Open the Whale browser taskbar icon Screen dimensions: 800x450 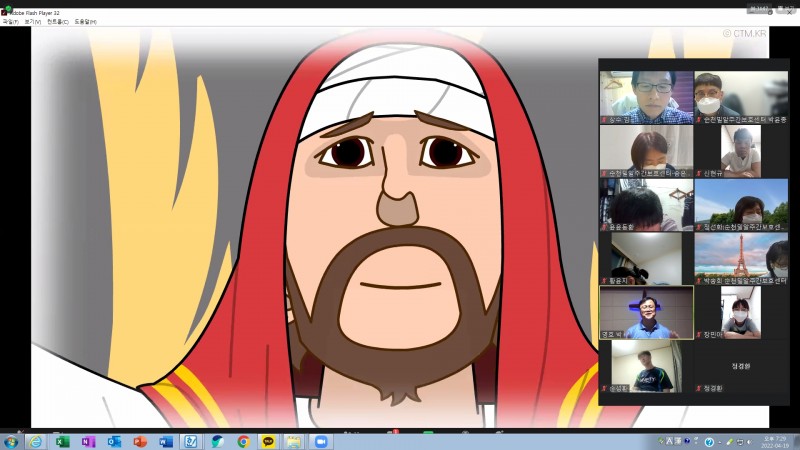(217, 441)
